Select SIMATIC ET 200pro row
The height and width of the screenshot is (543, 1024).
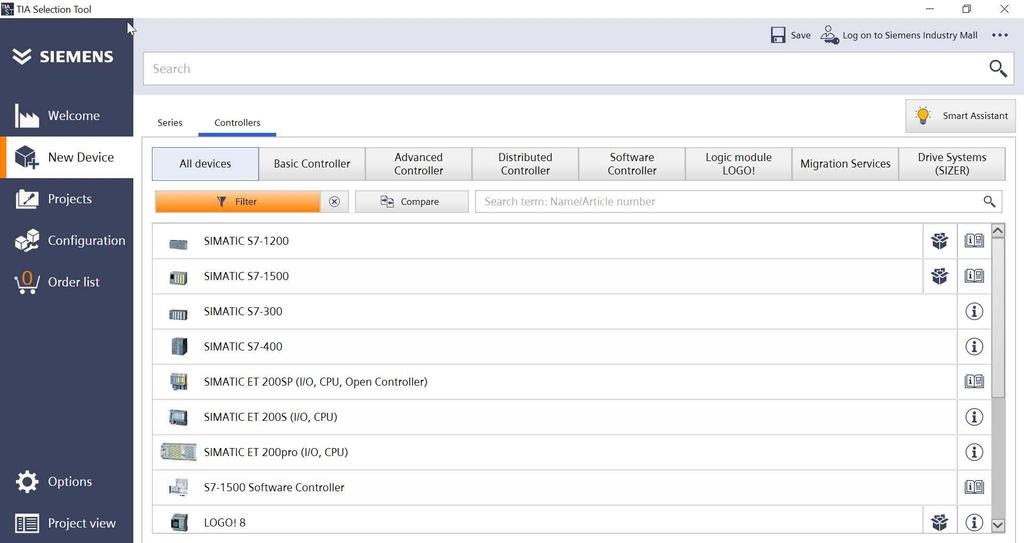[x=554, y=452]
